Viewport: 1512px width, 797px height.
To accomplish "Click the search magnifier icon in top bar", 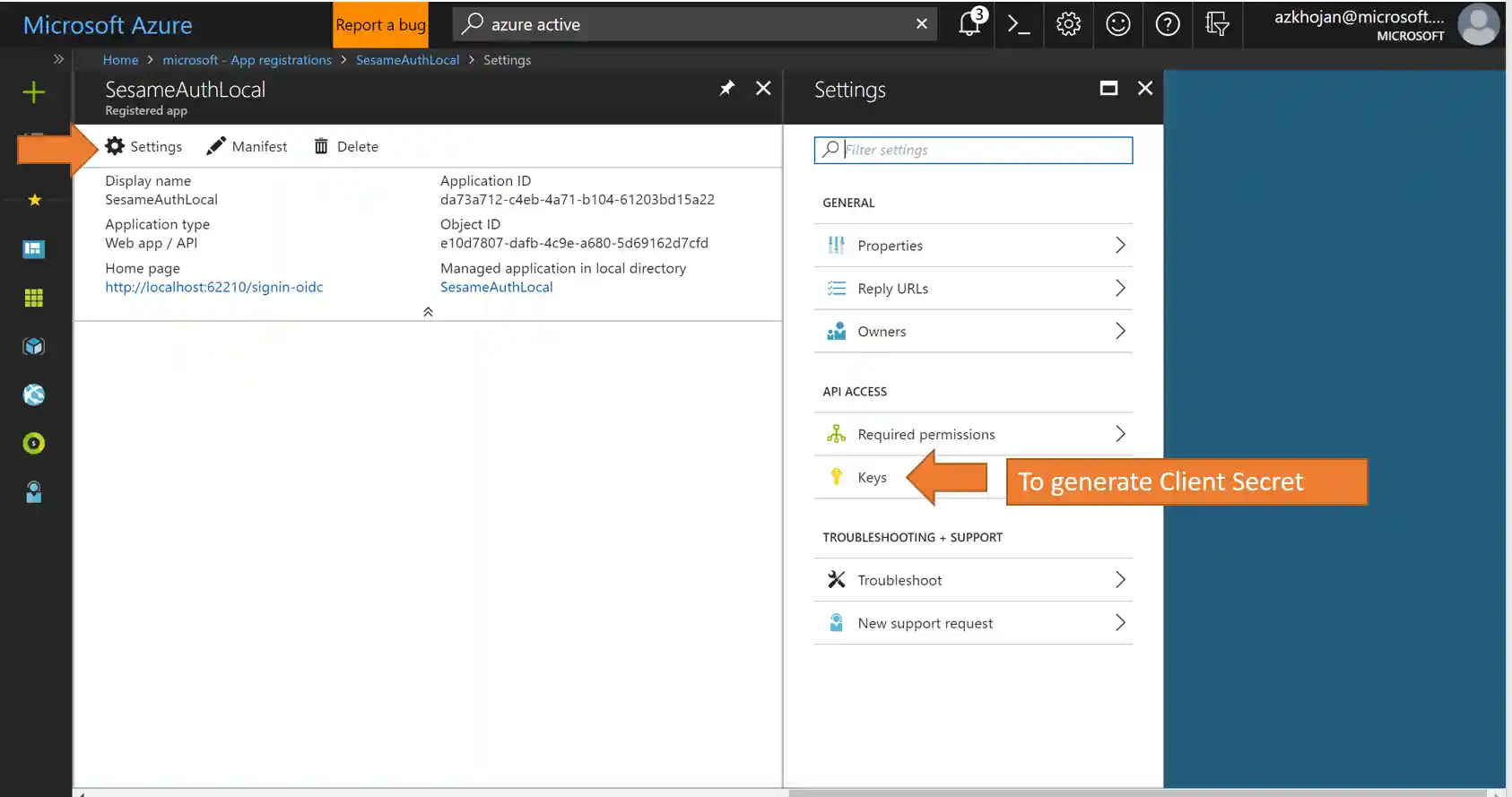I will 473,23.
